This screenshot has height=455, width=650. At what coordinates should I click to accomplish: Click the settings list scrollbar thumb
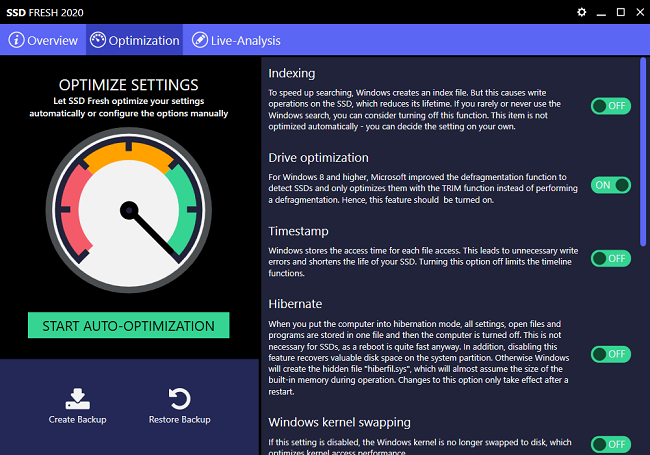(643, 152)
